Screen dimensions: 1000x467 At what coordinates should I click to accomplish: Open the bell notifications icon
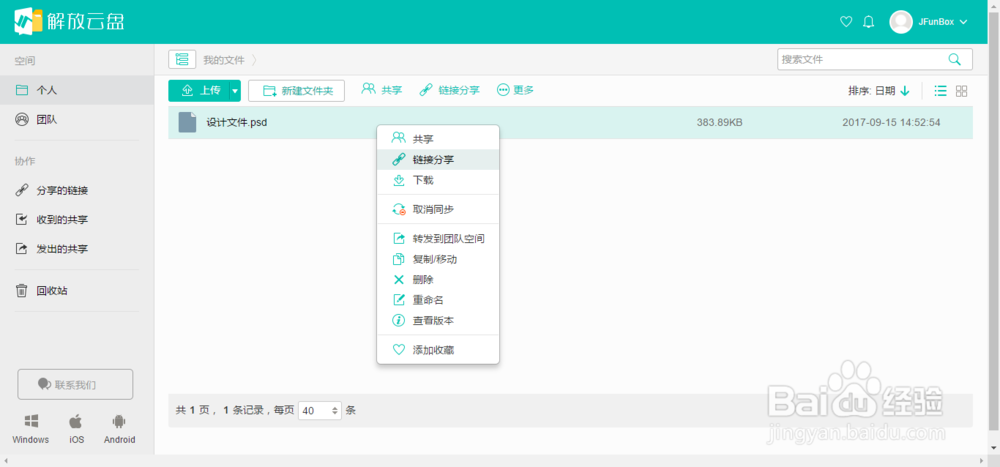pos(868,22)
